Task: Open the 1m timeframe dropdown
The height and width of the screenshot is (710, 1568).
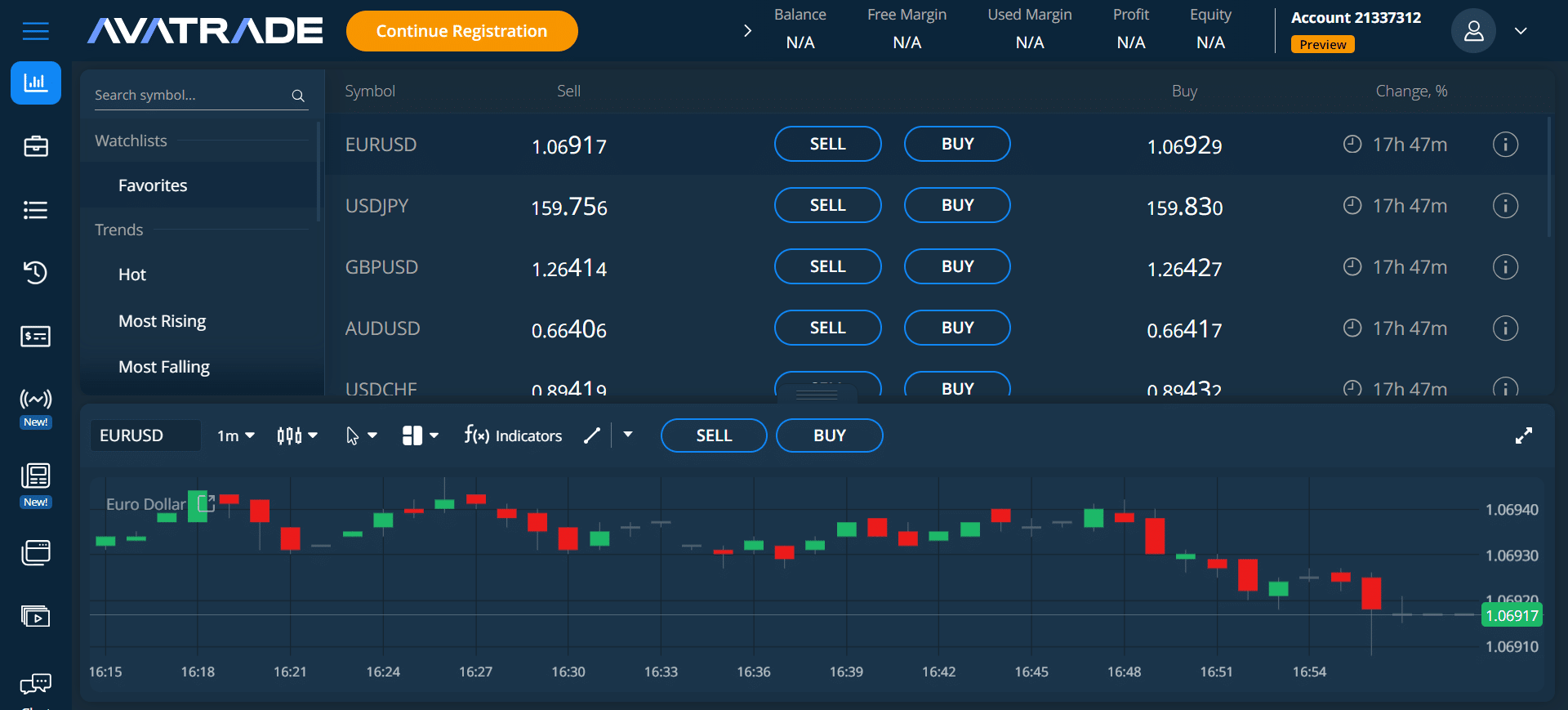Action: (x=236, y=435)
